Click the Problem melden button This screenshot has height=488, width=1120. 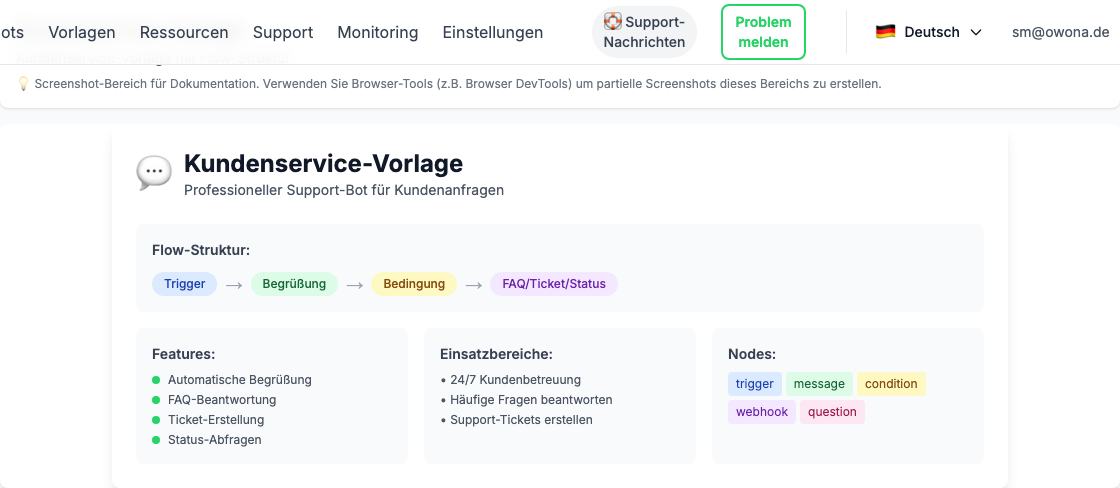764,32
